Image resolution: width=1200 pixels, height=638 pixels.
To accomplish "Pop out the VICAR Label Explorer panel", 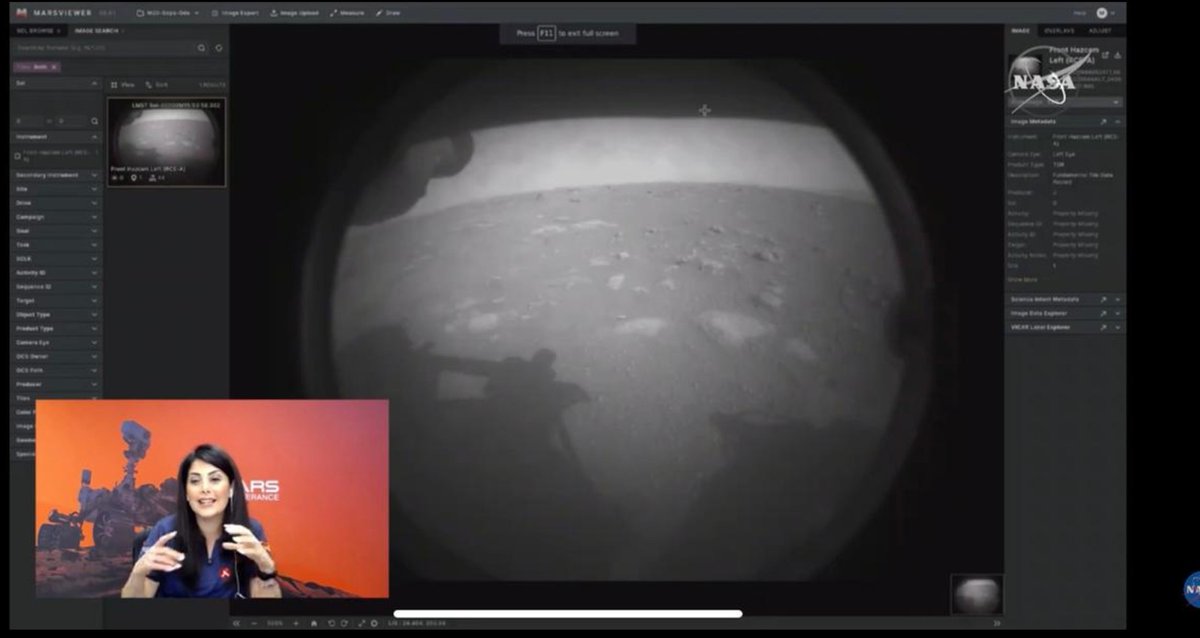I will coord(1104,327).
